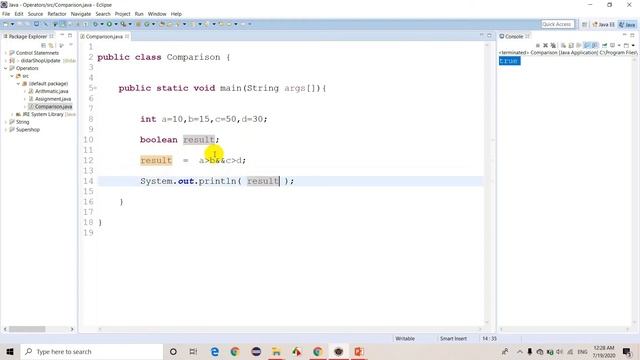Collapse the src folder

[12, 76]
